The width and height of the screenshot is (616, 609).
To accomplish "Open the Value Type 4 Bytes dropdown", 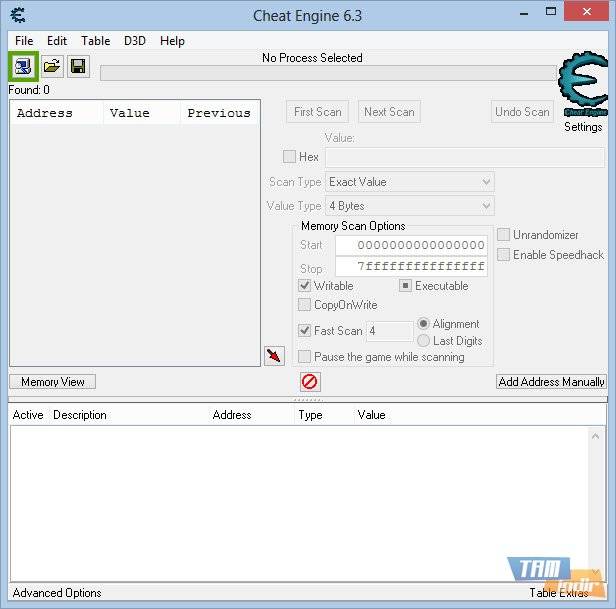I will click(410, 206).
